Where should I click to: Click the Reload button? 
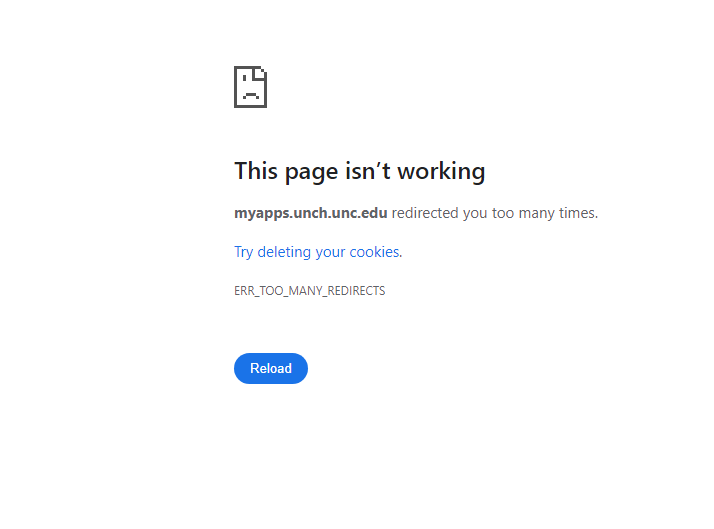pyautogui.click(x=271, y=368)
